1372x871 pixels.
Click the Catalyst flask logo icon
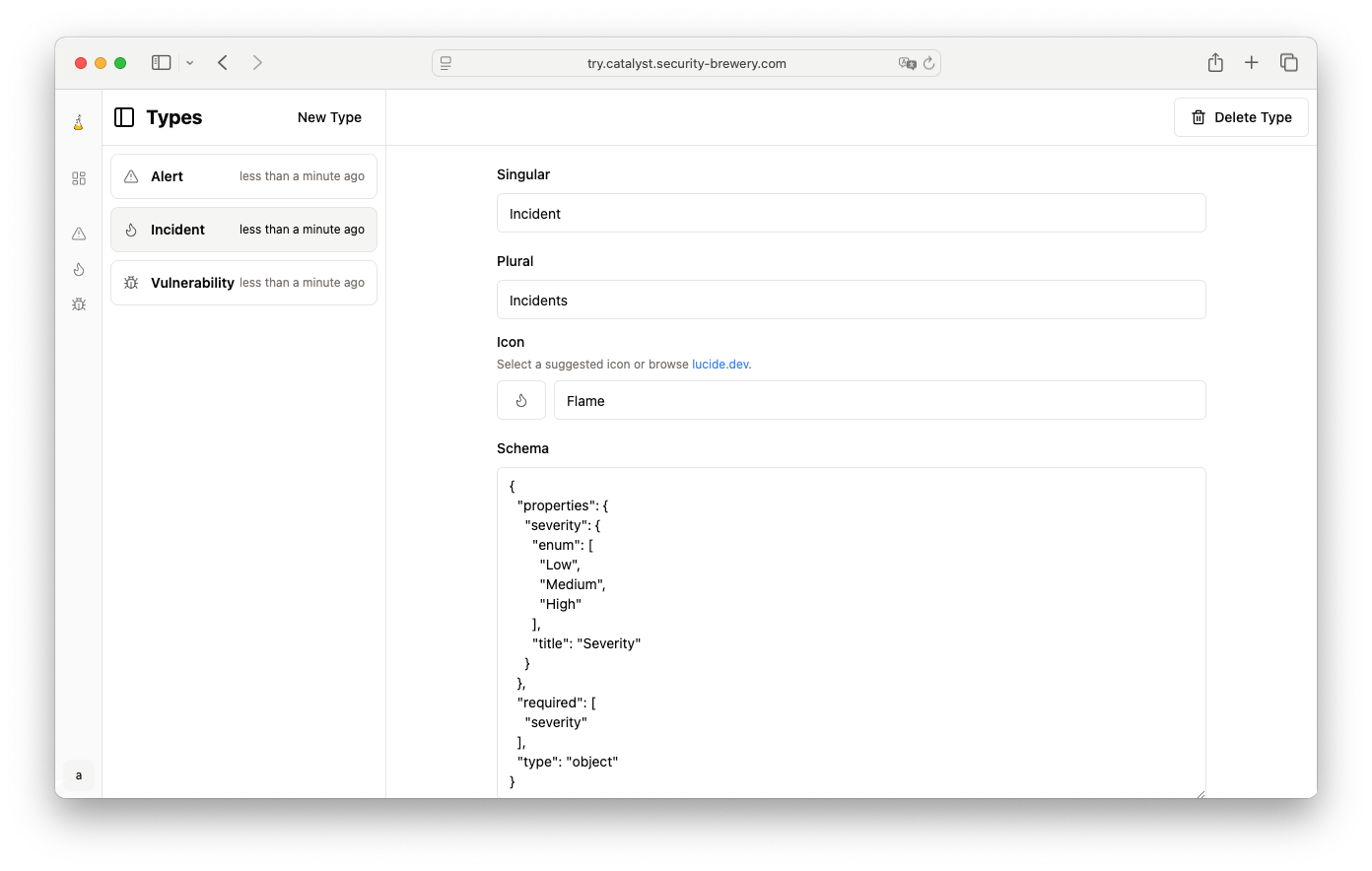pyautogui.click(x=79, y=122)
